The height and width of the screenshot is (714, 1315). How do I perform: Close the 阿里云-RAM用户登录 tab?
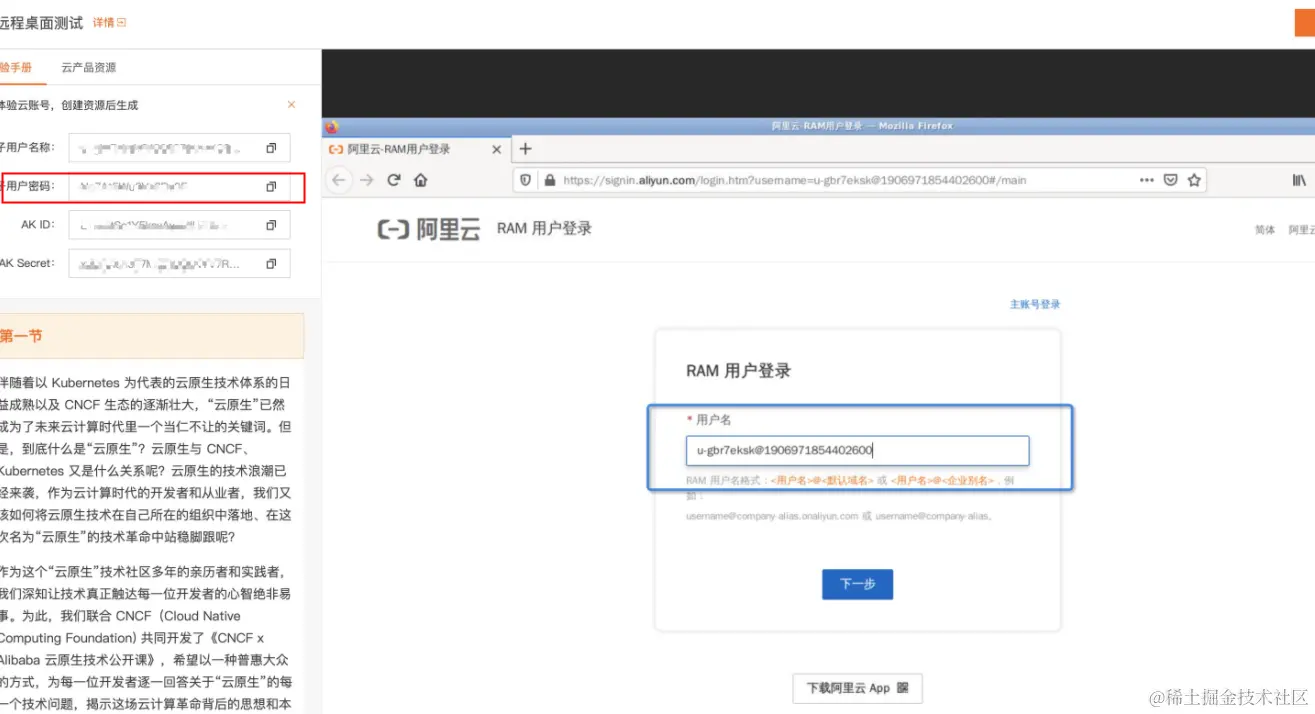point(496,149)
